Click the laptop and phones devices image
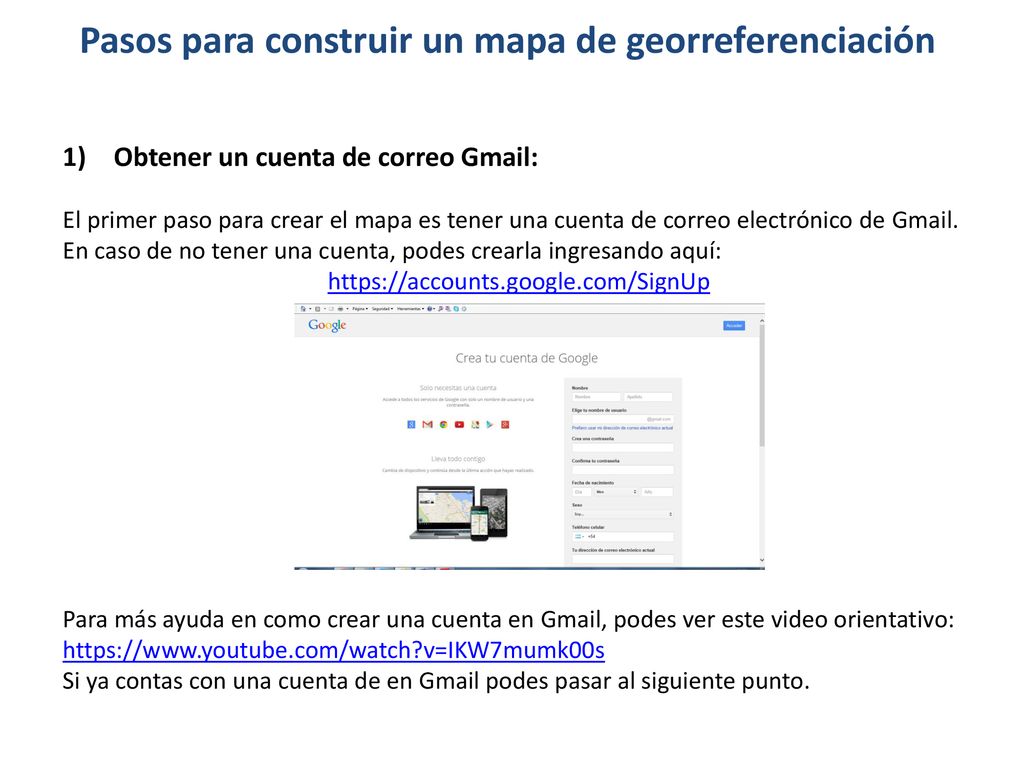This screenshot has width=1024, height=768. pyautogui.click(x=458, y=513)
